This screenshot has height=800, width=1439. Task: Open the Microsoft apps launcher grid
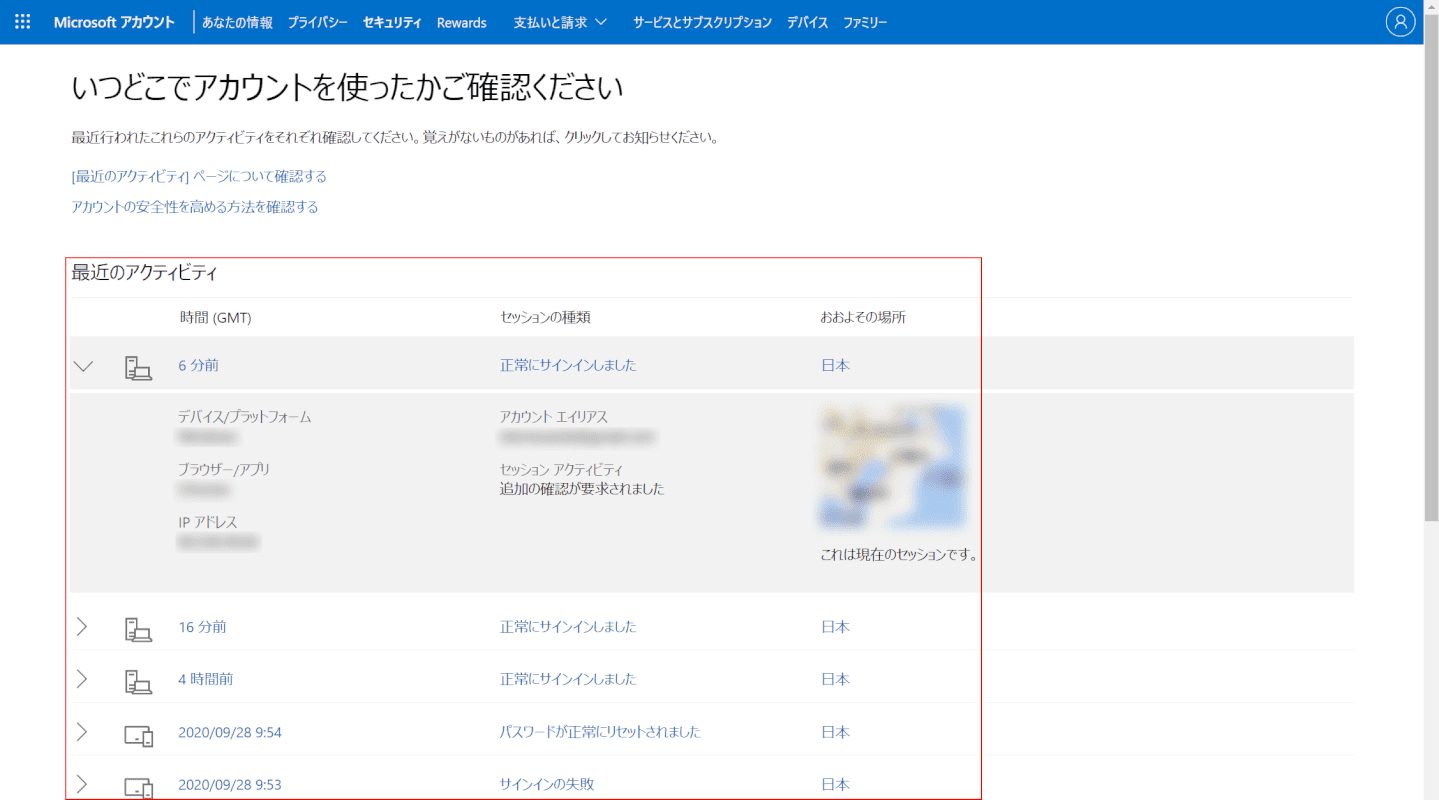pos(22,22)
